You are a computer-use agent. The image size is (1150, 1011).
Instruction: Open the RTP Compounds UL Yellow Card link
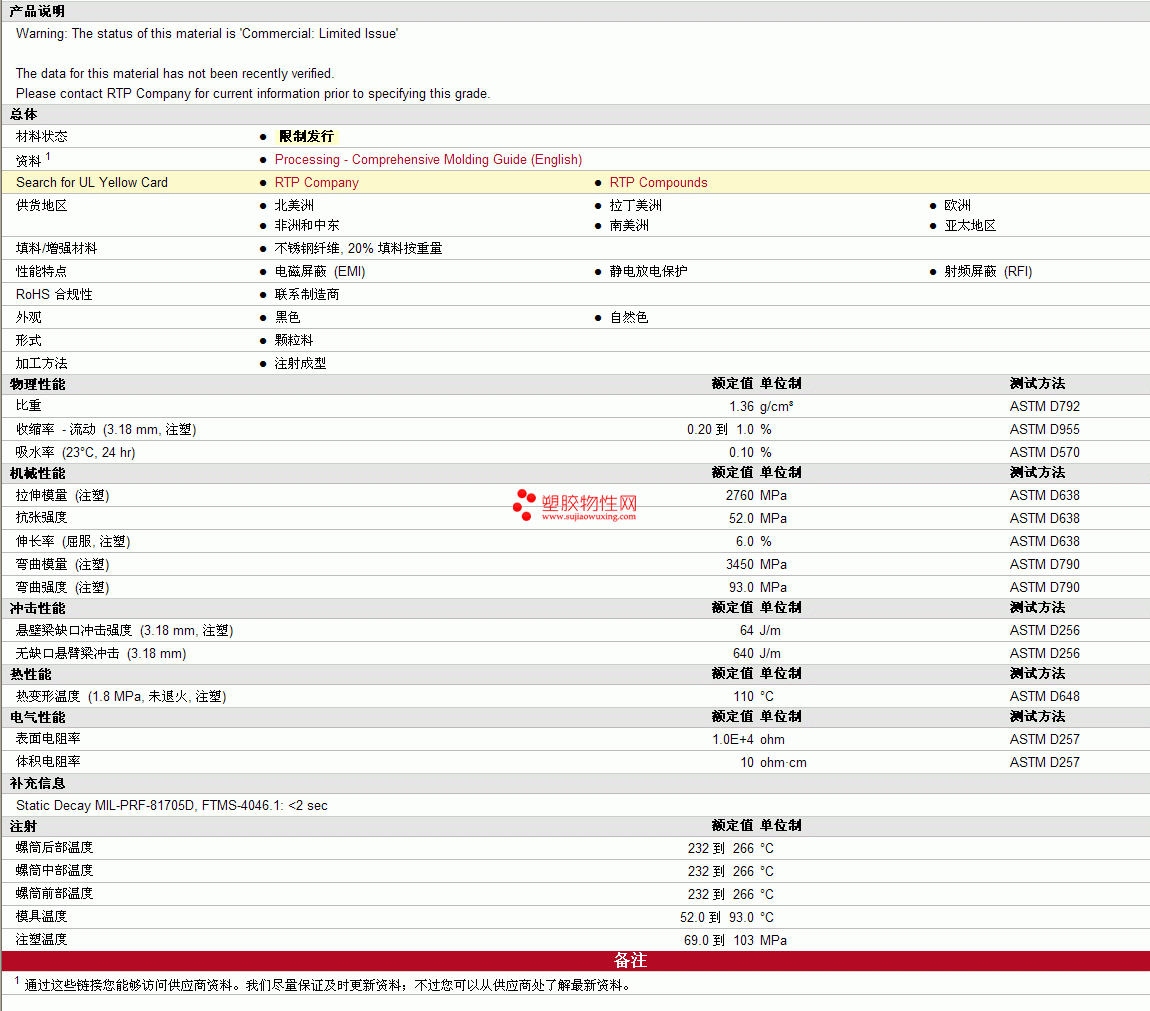pyautogui.click(x=658, y=182)
